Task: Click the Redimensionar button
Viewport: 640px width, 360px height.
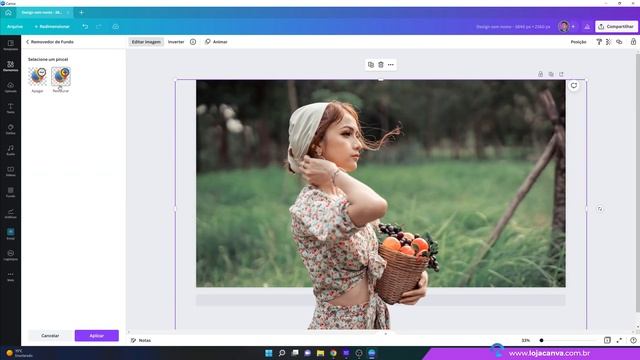Action: click(x=52, y=27)
